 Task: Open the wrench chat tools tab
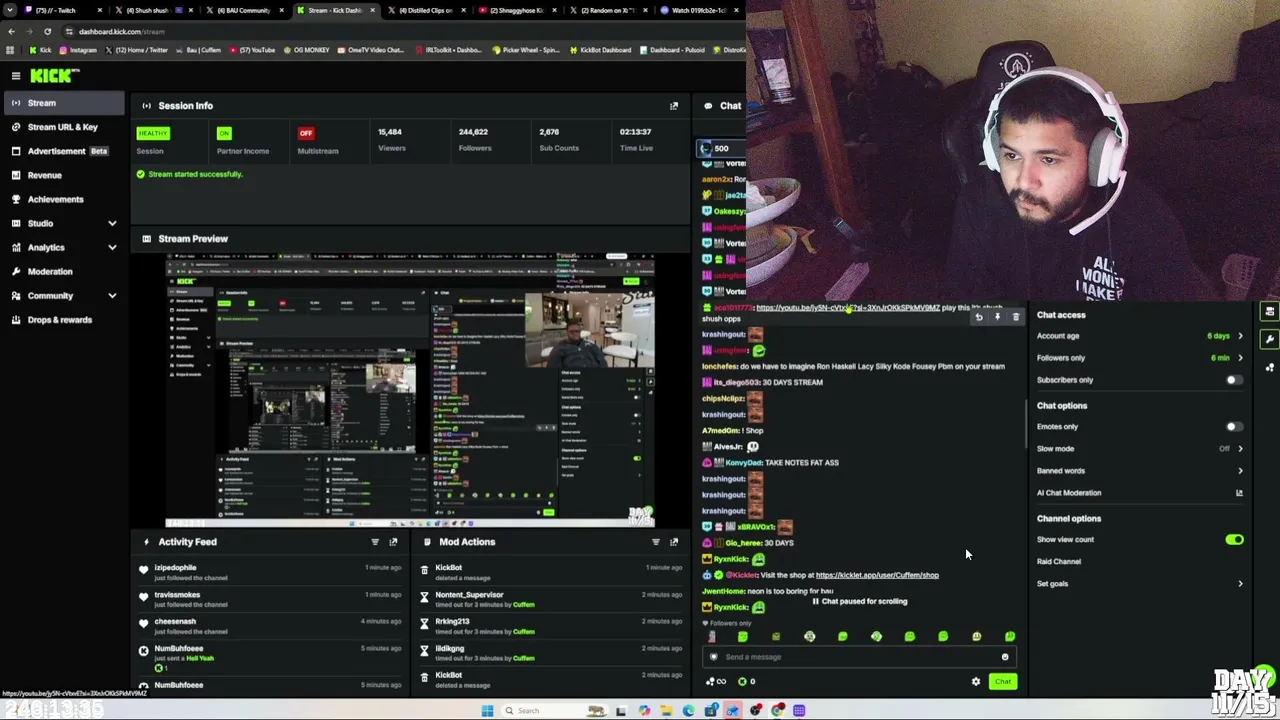[1269, 339]
